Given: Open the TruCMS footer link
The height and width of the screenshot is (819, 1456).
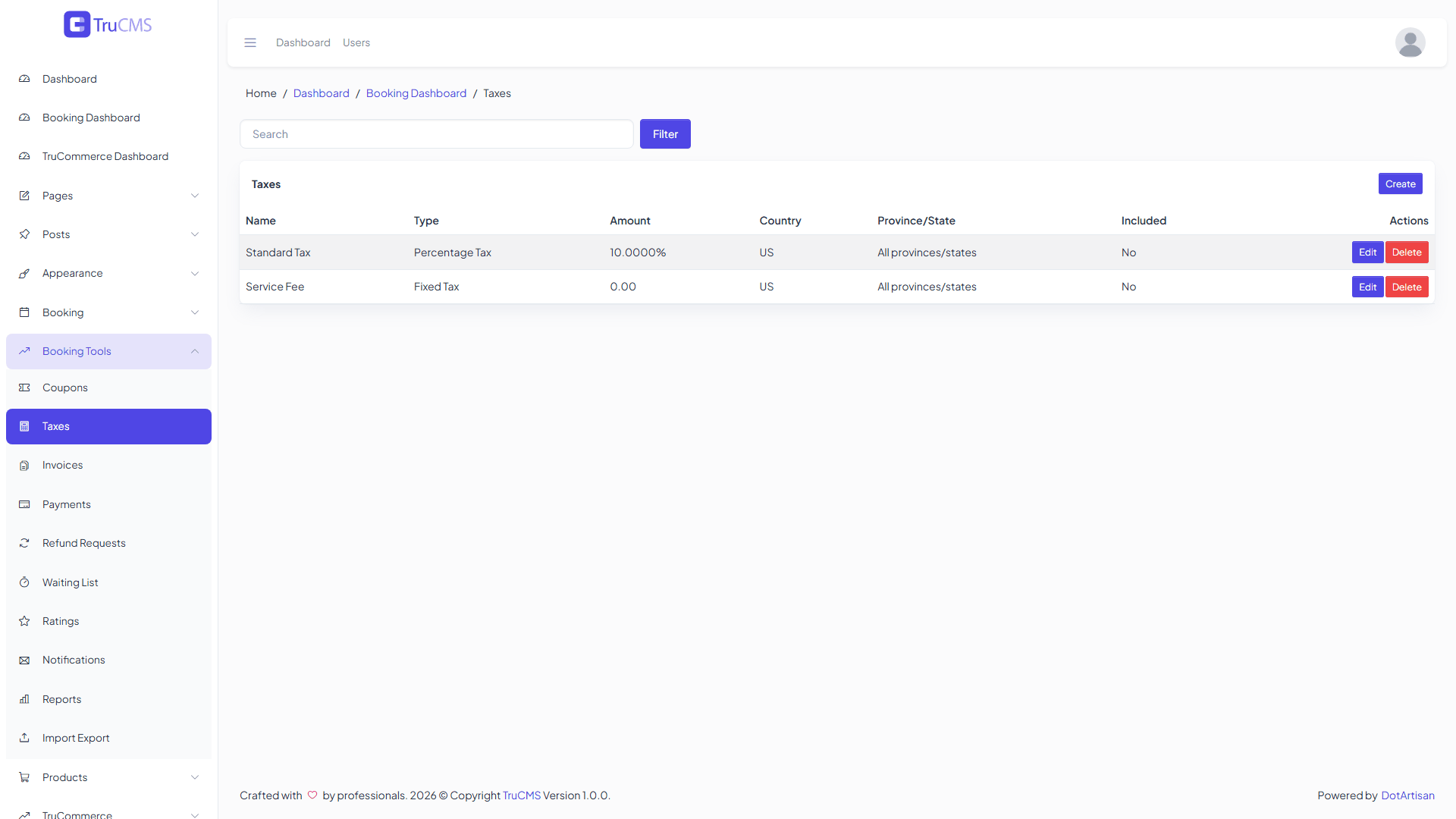Looking at the screenshot, I should tap(522, 795).
